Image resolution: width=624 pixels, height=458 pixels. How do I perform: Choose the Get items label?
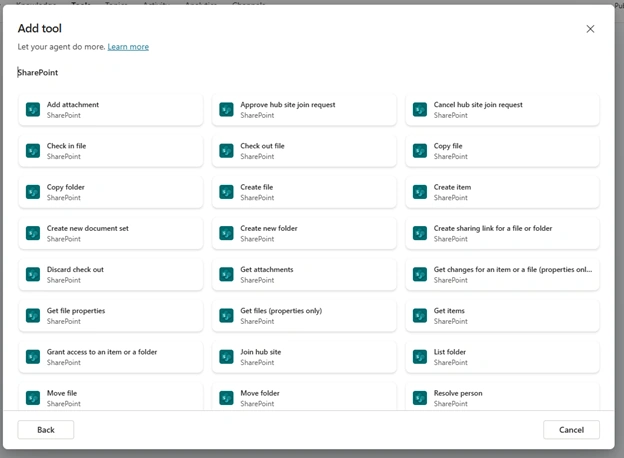pyautogui.click(x=449, y=311)
